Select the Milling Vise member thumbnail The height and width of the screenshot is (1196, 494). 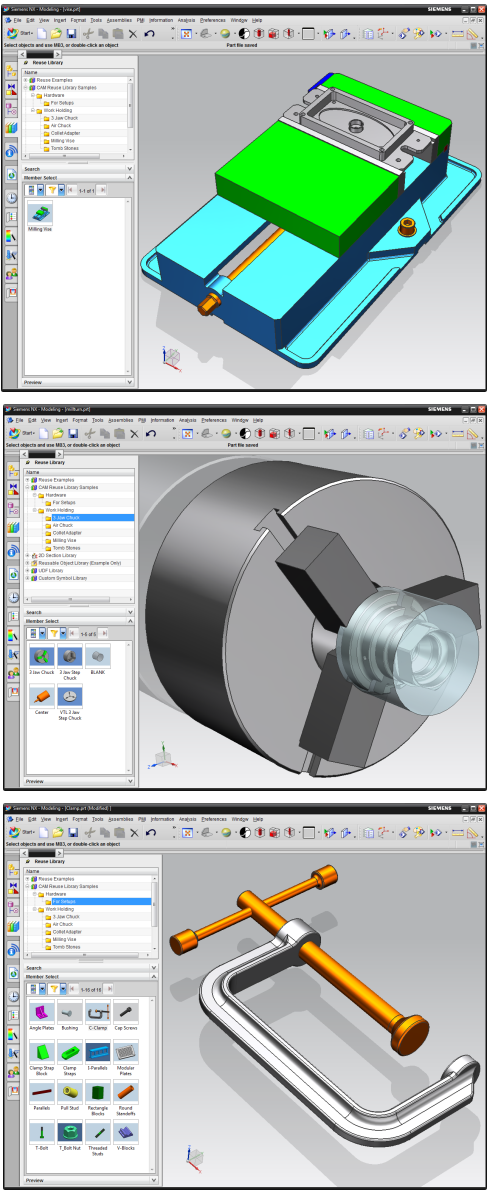tap(40, 213)
